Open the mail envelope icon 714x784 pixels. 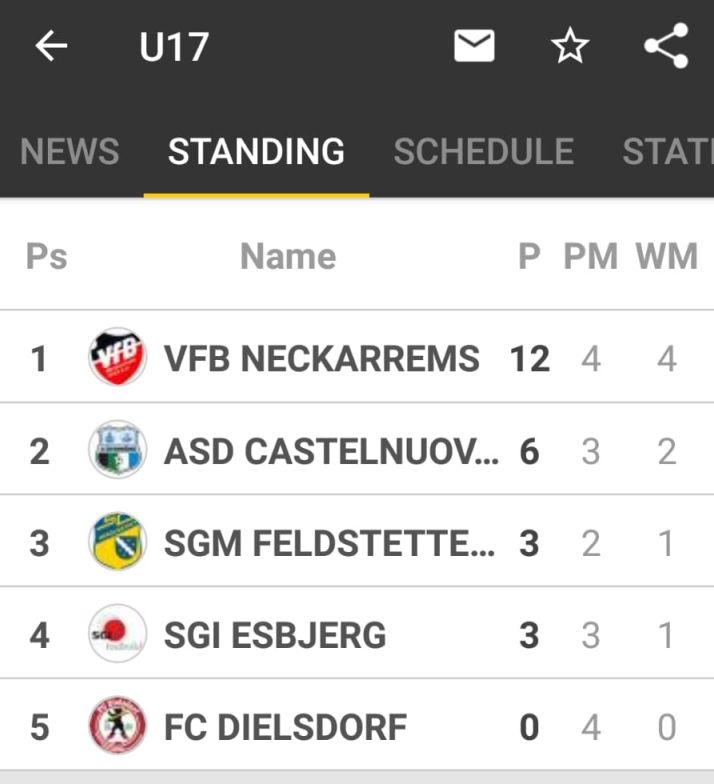pos(474,46)
